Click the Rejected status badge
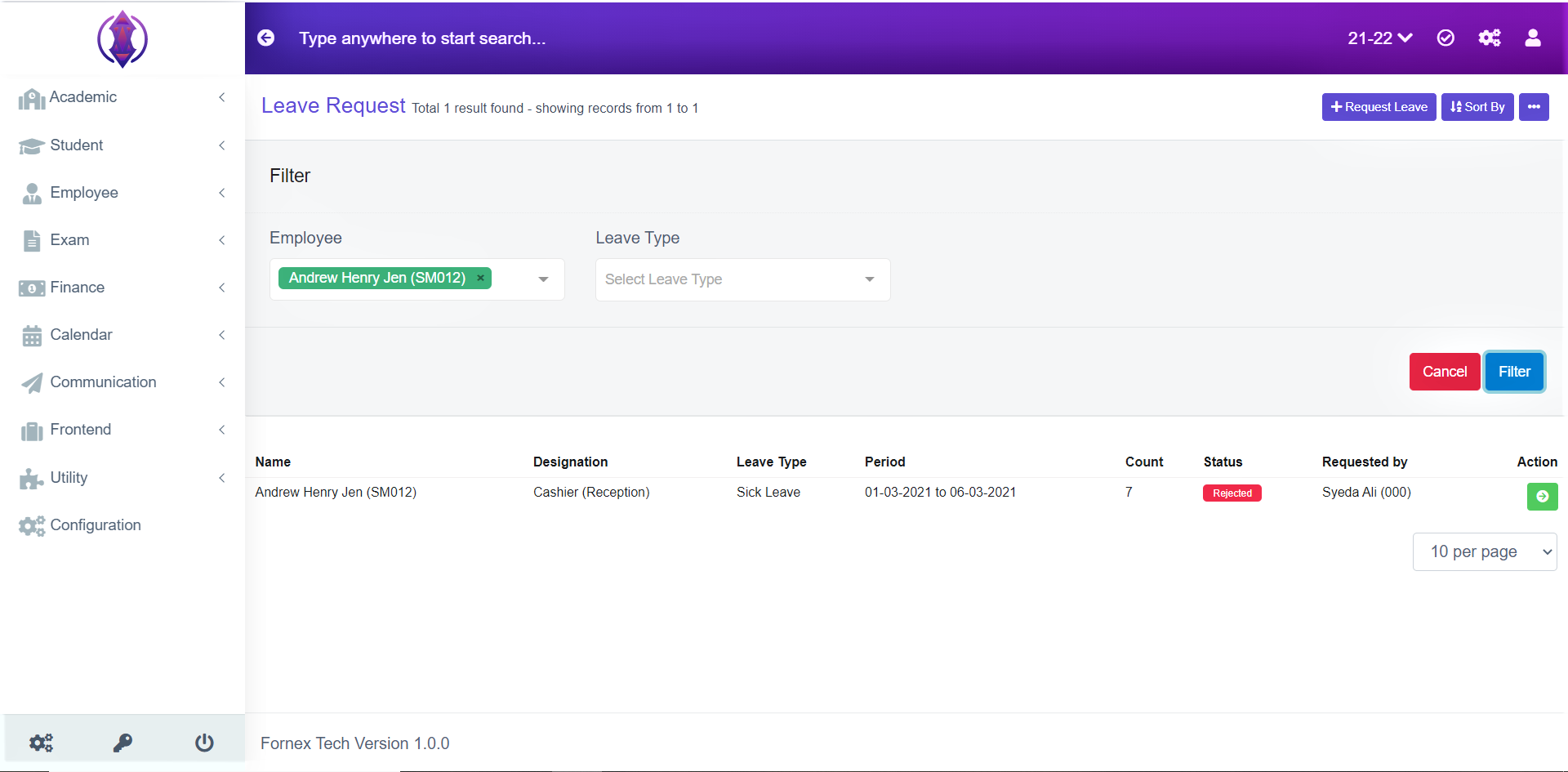Screen dimensions: 1568x772 click(x=1232, y=493)
